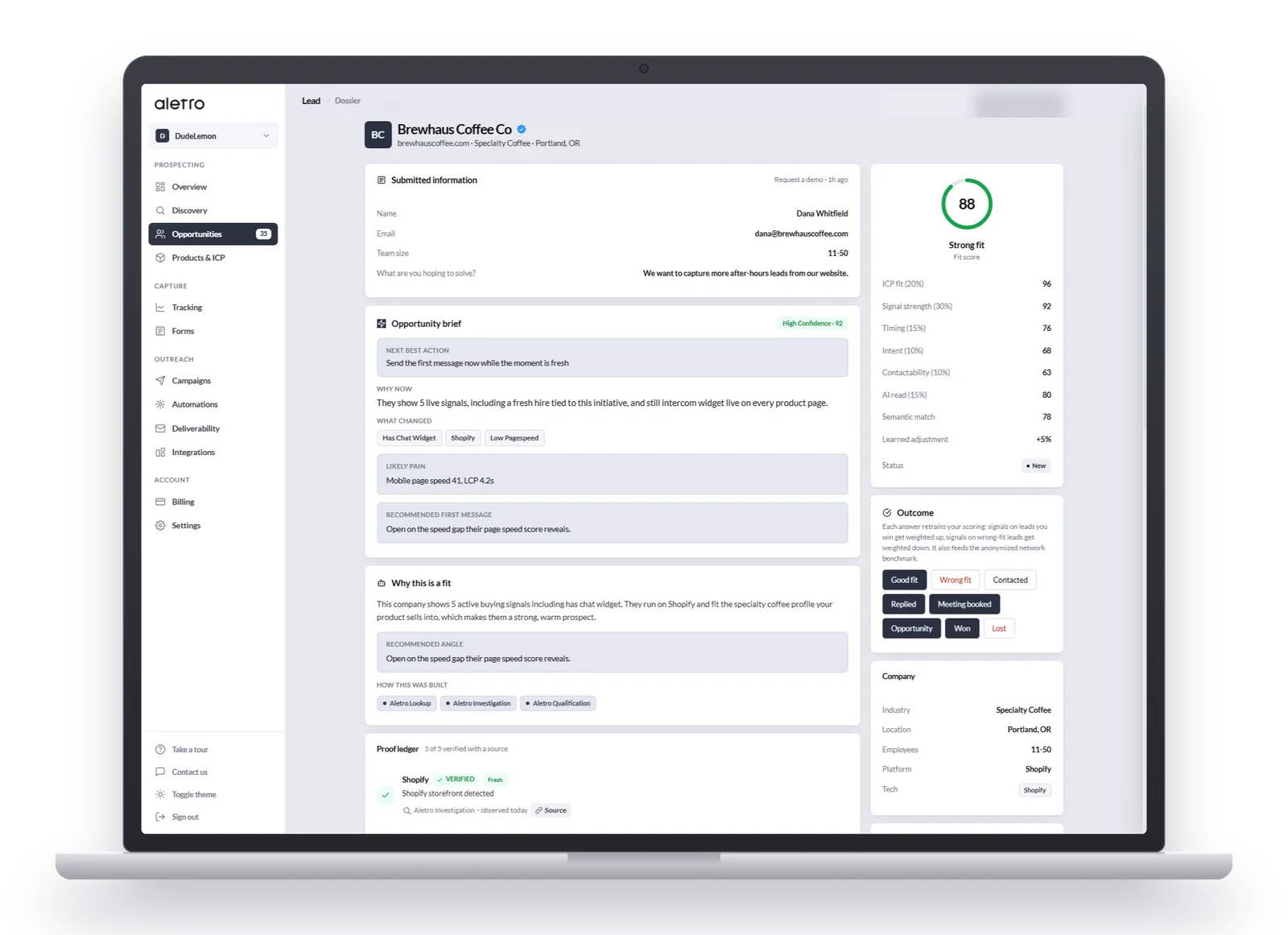This screenshot has height=935, width=1288.
Task: Mark the deal as Won
Action: (962, 628)
